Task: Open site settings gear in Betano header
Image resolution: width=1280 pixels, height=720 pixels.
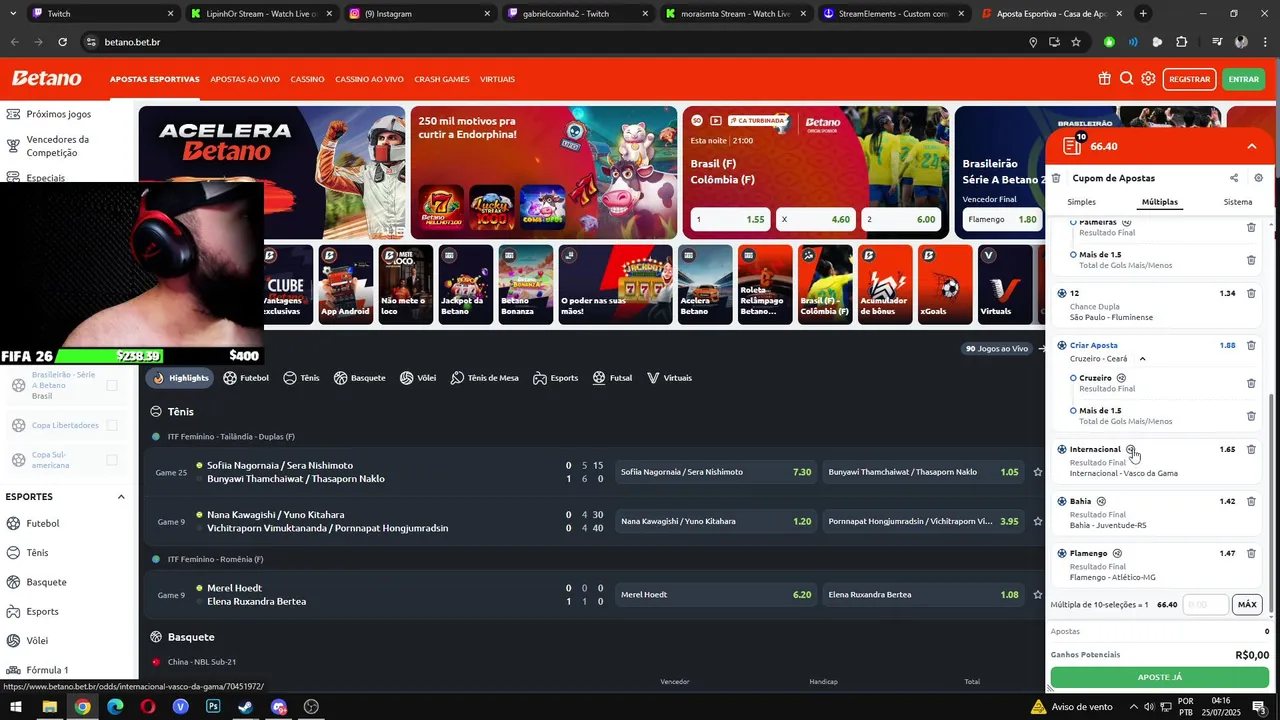Action: point(1148,79)
